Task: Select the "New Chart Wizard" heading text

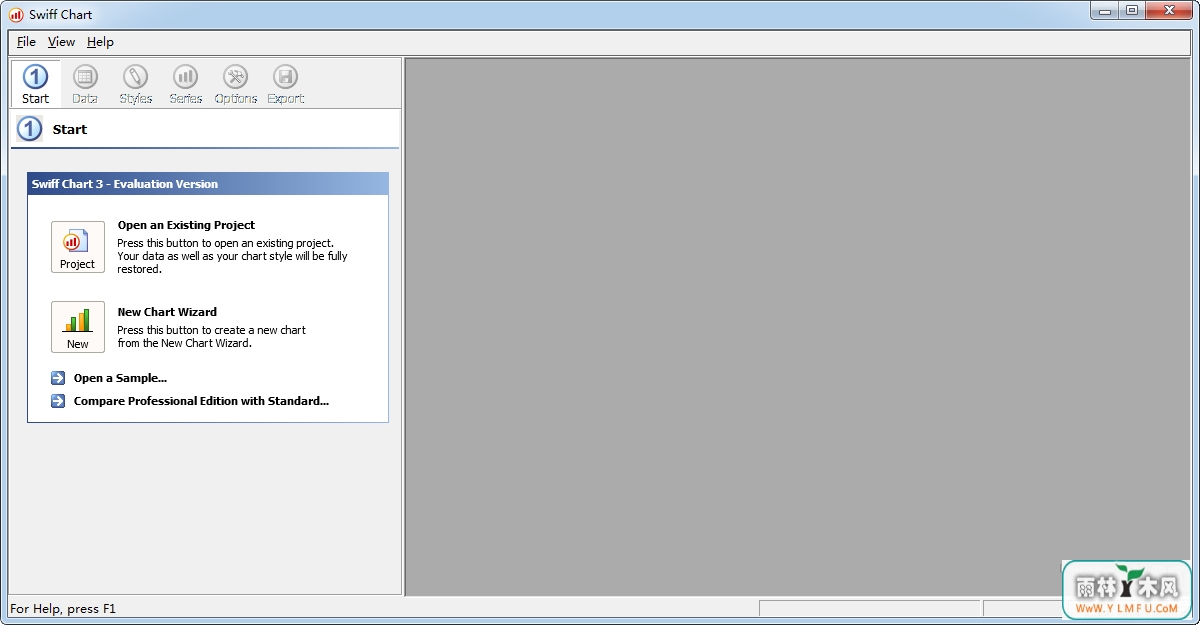Action: tap(167, 312)
